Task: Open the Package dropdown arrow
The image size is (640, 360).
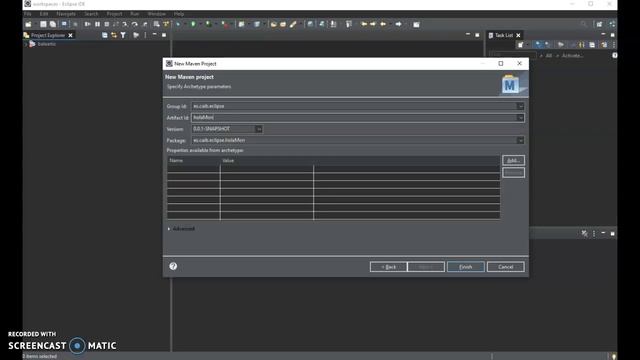Action: coord(520,140)
